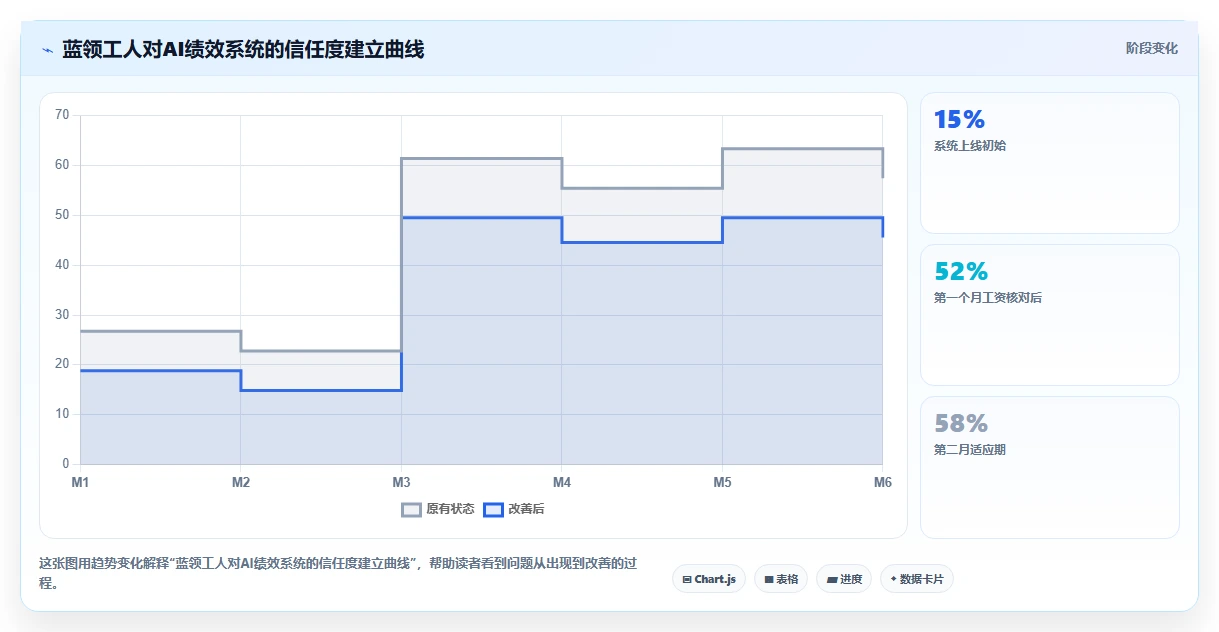Click the 原有状态 legend label
This screenshot has height=632, width=1219.
(450, 509)
